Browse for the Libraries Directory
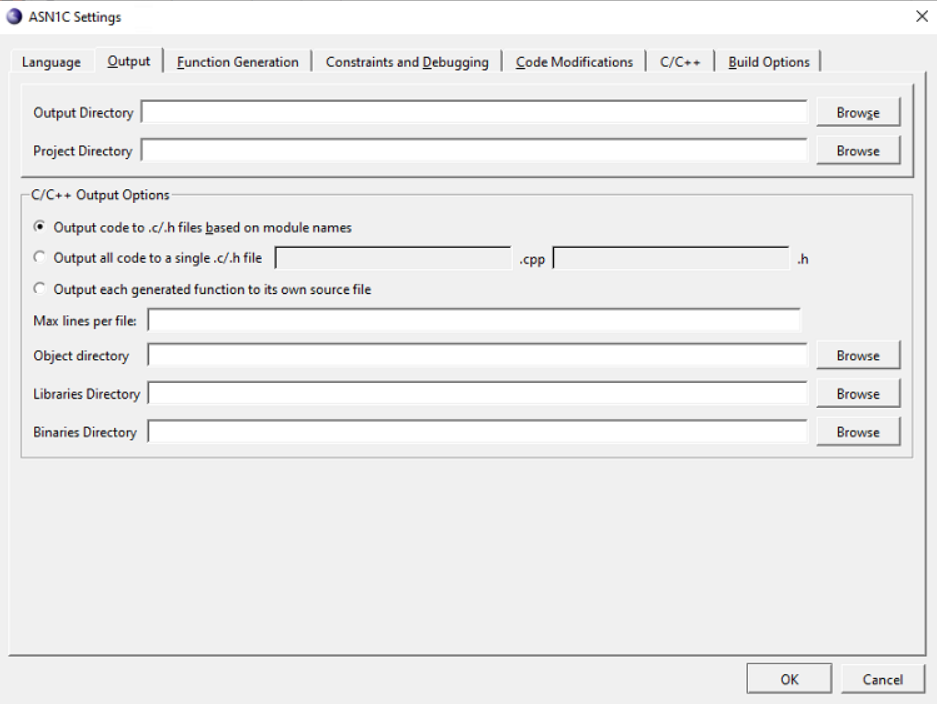 858,394
